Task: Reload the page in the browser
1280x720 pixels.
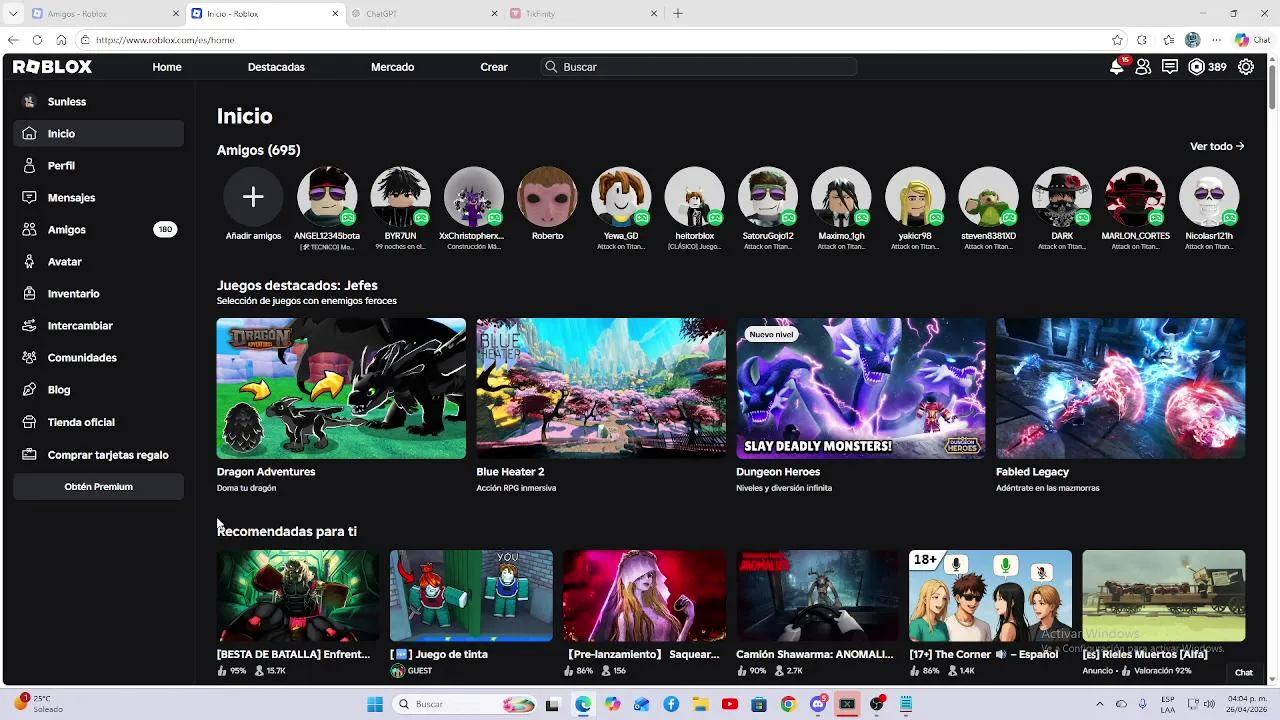Action: point(37,40)
